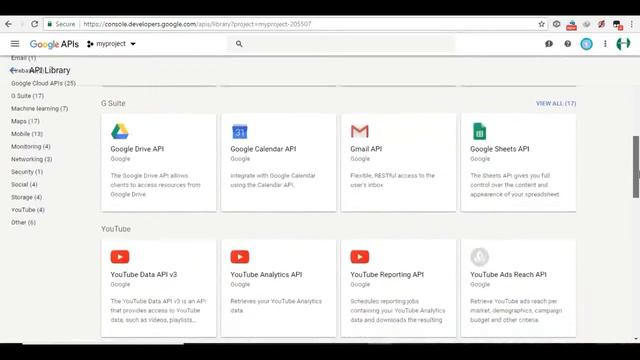Click the Google Drive triangle icon
The width and height of the screenshot is (640, 360).
pos(120,131)
